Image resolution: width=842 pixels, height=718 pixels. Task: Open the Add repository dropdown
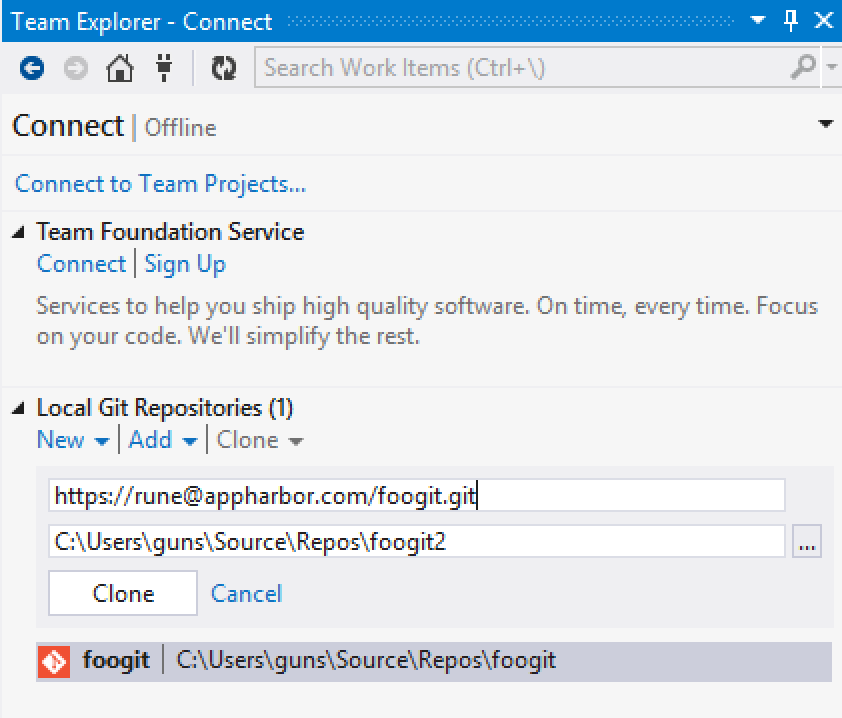tap(163, 440)
